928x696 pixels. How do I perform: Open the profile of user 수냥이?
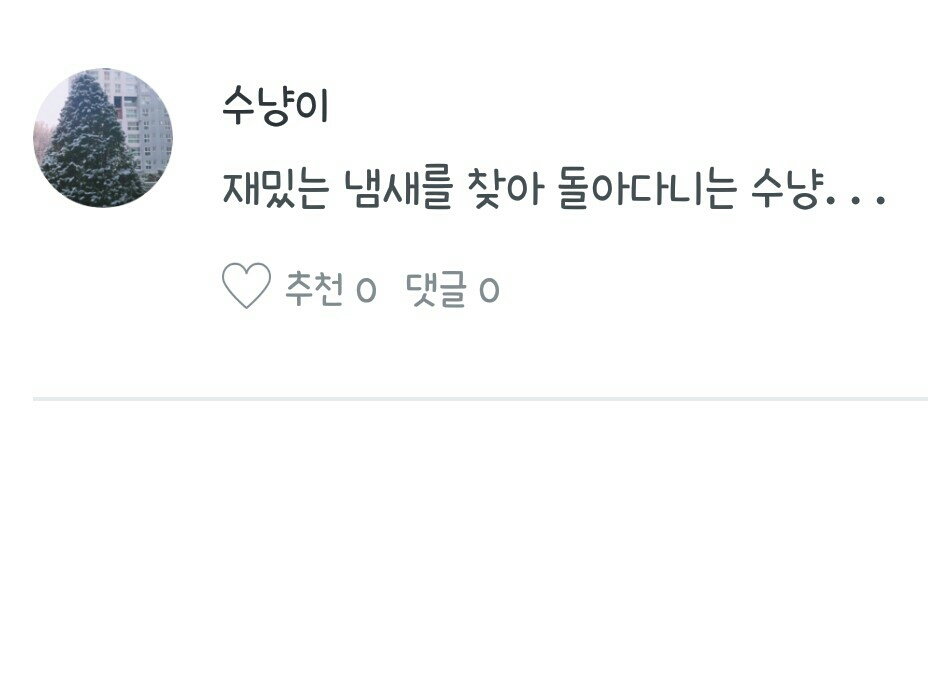point(275,106)
